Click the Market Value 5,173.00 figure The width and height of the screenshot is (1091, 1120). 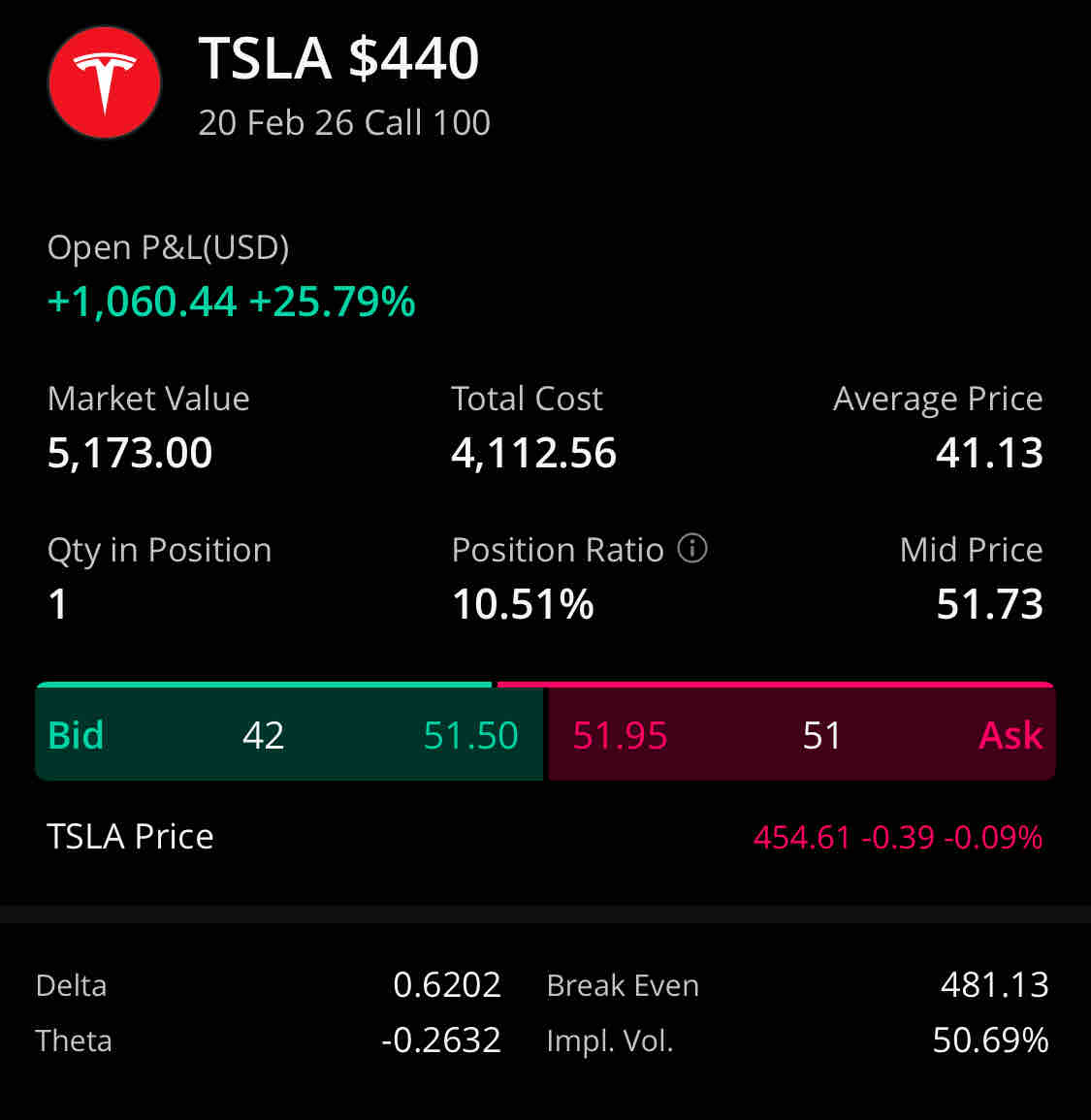coord(130,453)
